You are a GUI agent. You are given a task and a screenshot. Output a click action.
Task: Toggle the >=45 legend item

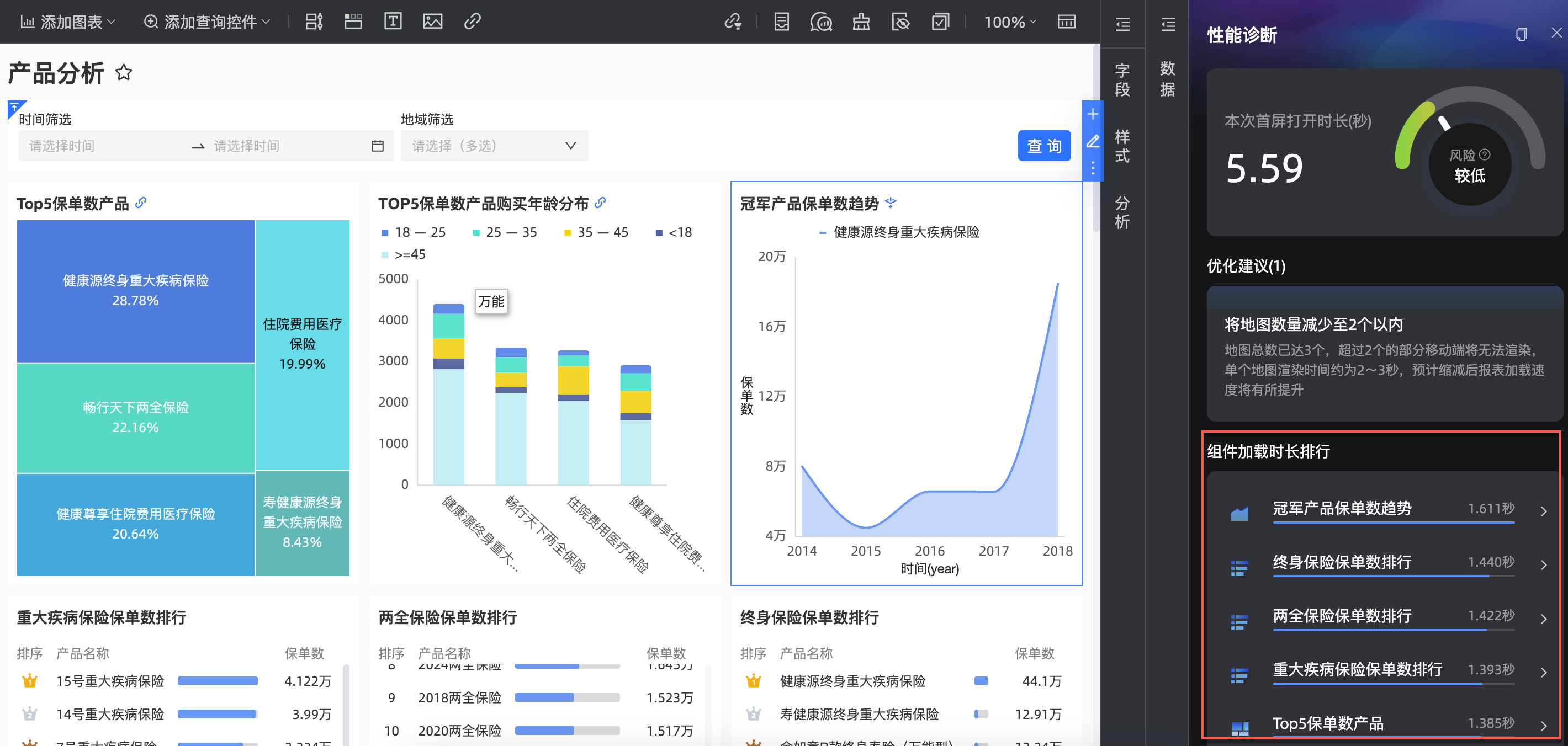[x=403, y=254]
